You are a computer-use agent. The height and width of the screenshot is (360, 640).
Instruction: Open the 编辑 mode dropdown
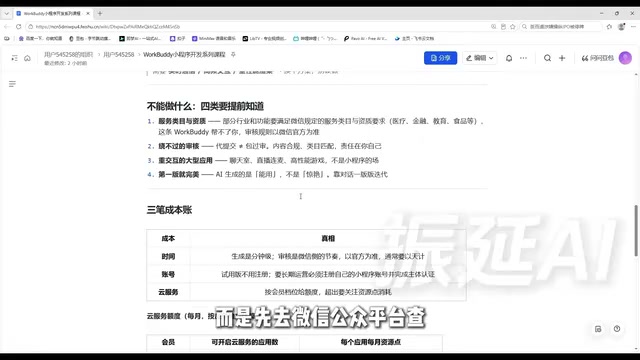tap(480, 58)
